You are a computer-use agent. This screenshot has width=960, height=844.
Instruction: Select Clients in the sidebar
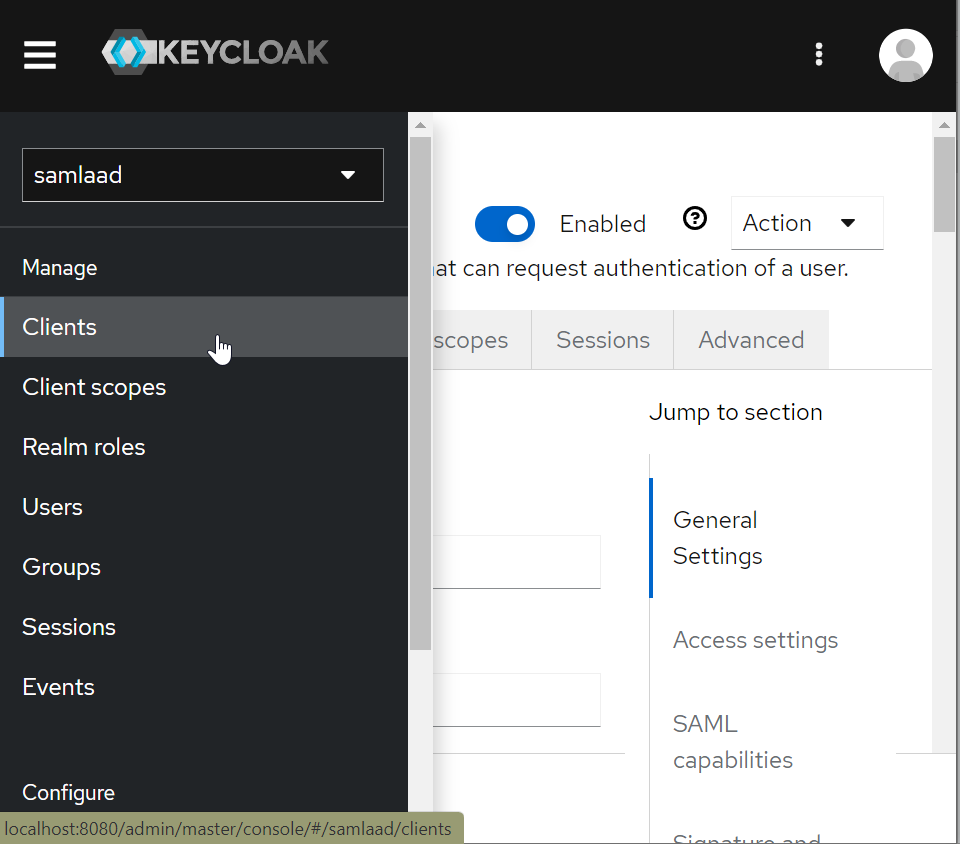point(60,327)
